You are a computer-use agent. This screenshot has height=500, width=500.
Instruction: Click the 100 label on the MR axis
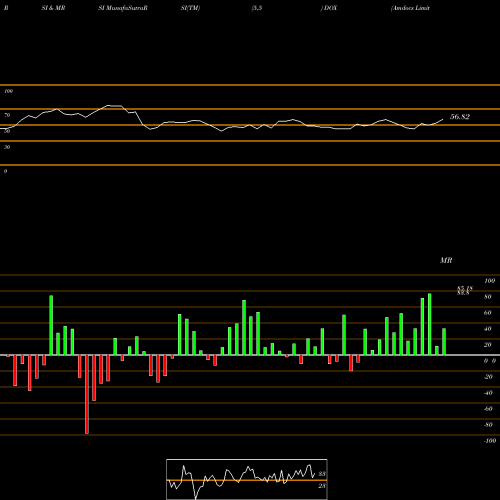490,281
